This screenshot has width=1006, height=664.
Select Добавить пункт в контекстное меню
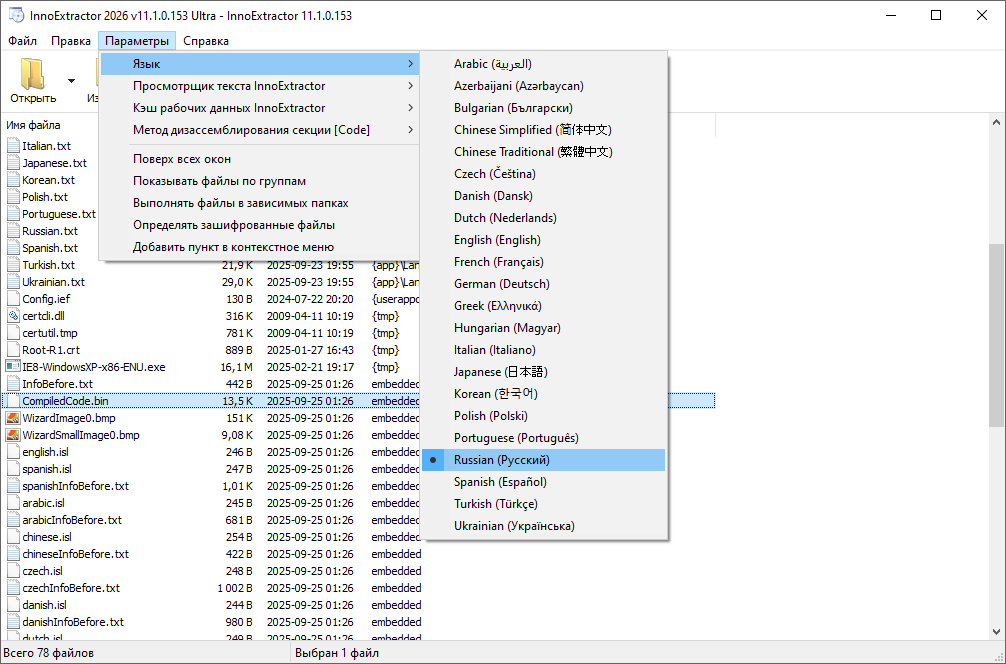233,247
